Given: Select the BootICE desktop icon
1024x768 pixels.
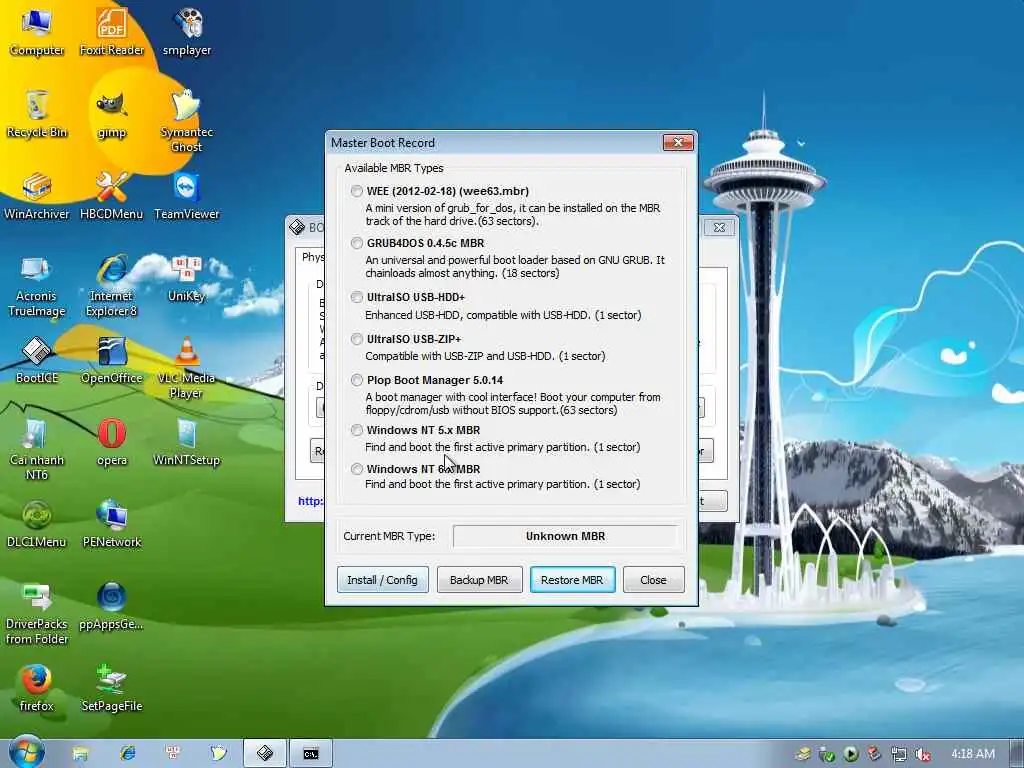Looking at the screenshot, I should point(37,359).
